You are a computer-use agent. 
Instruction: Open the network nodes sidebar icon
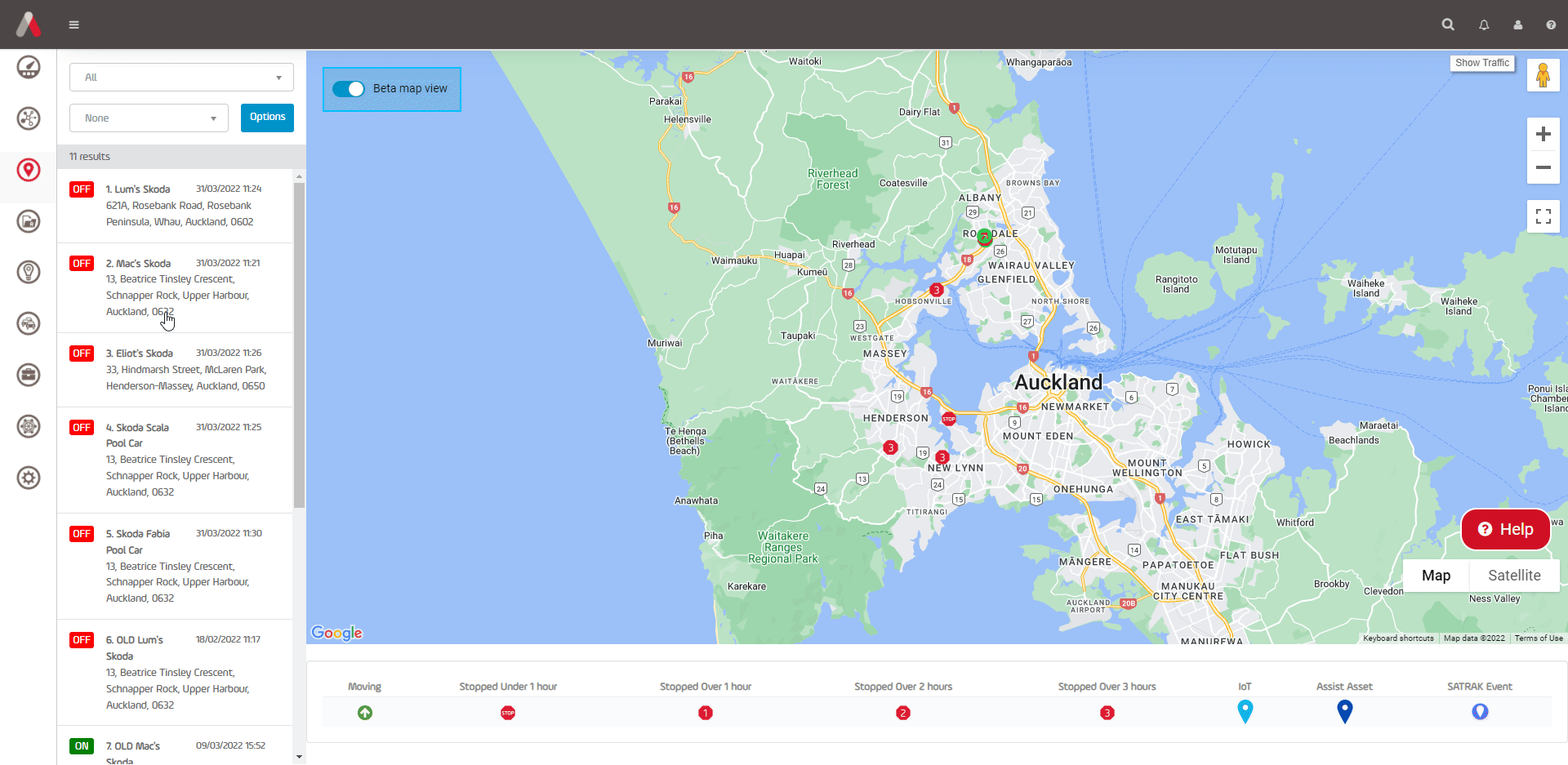click(29, 118)
